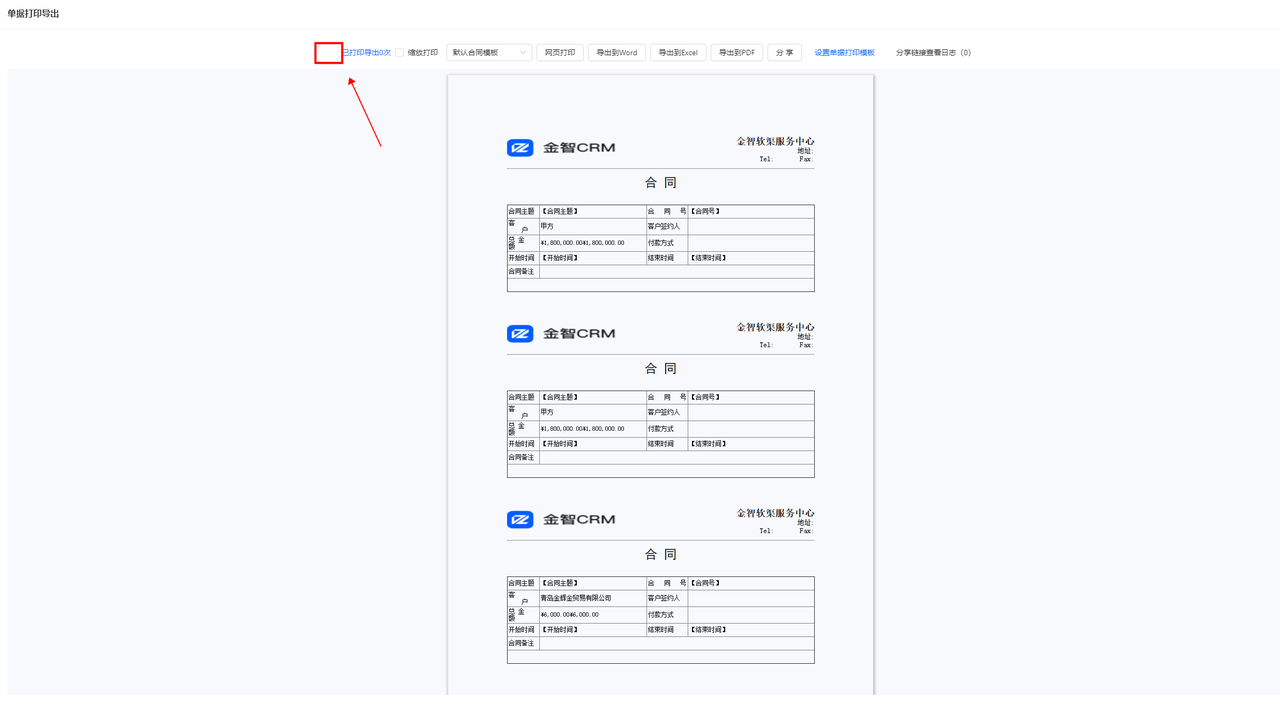
Task: Export document using 导出到Word
Action: click(x=617, y=53)
